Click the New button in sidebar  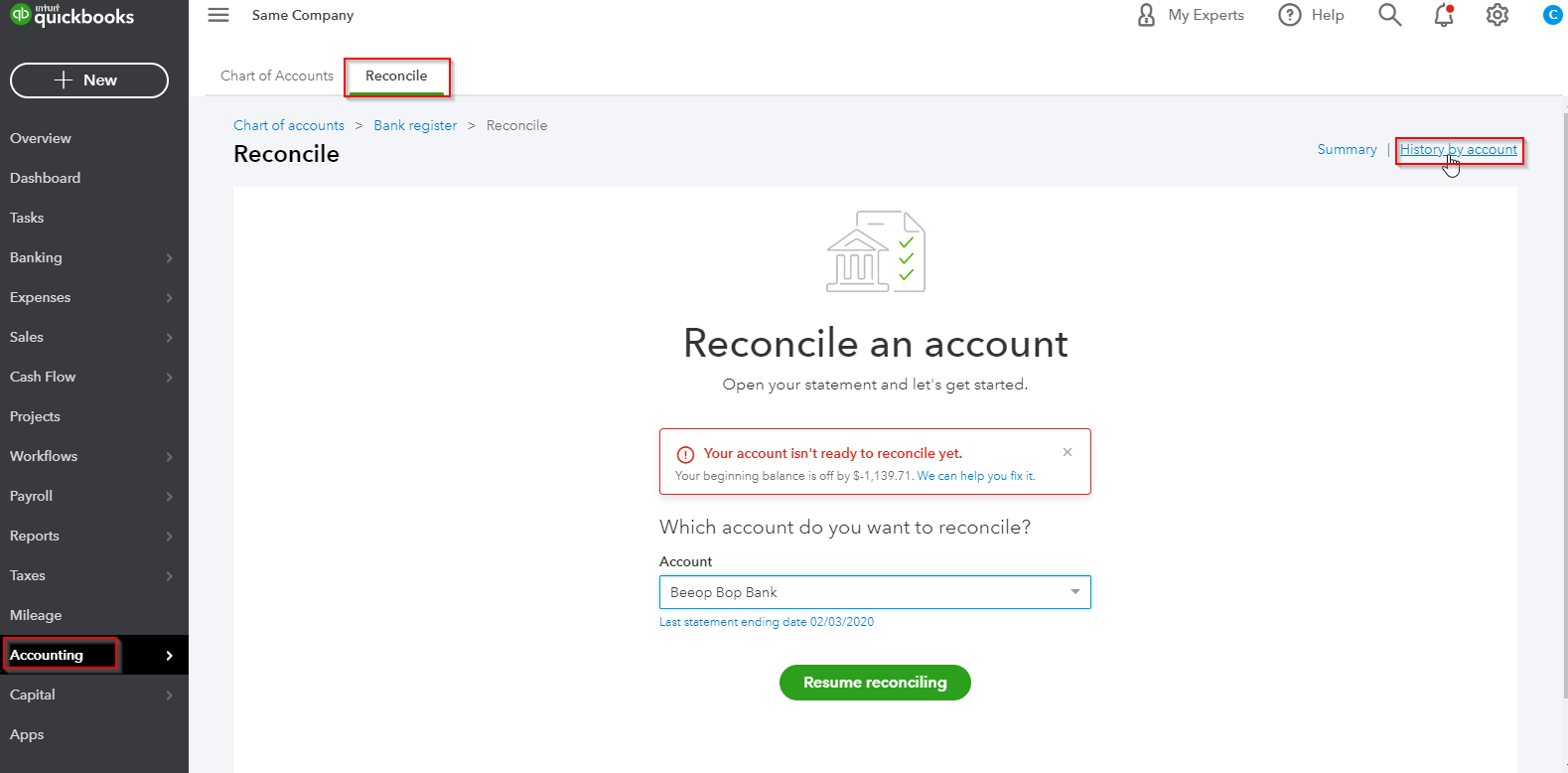click(x=89, y=80)
